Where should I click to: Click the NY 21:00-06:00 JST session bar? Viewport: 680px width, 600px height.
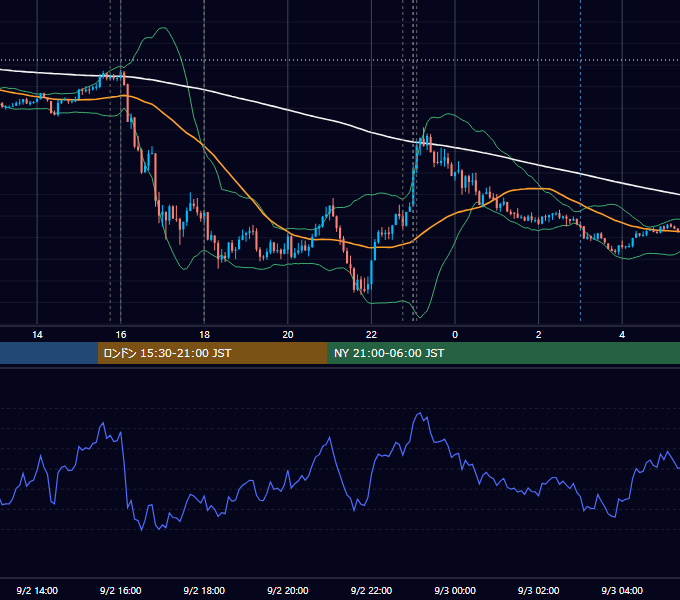coord(503,353)
